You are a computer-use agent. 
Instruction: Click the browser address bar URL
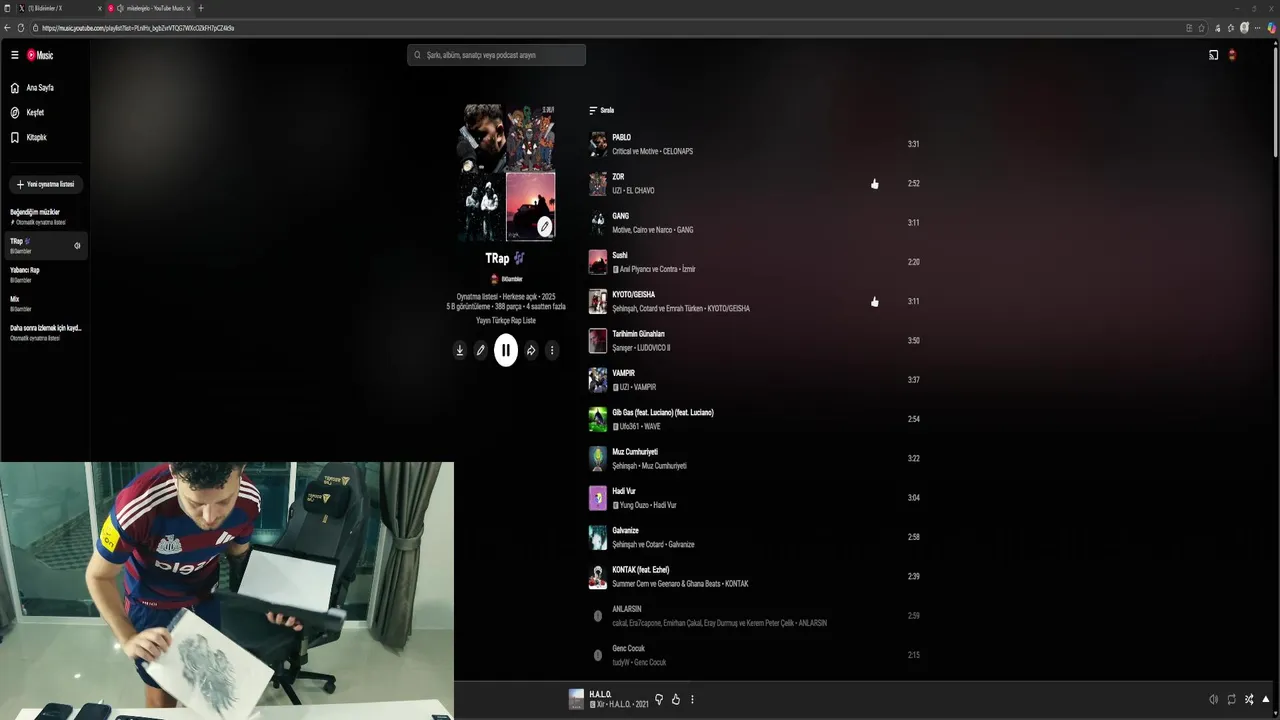138,28
